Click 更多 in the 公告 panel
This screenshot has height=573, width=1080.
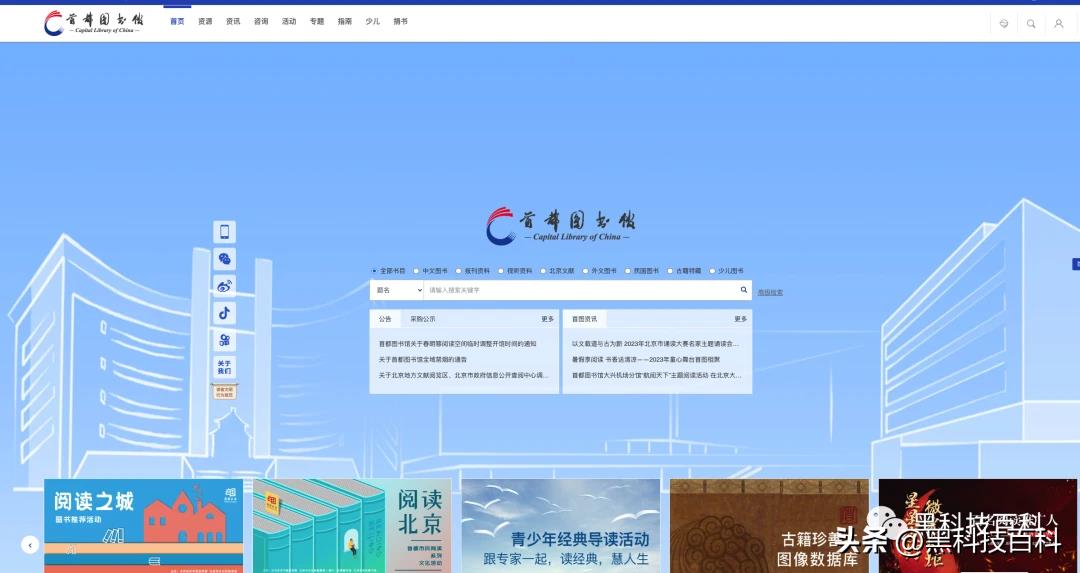point(548,319)
